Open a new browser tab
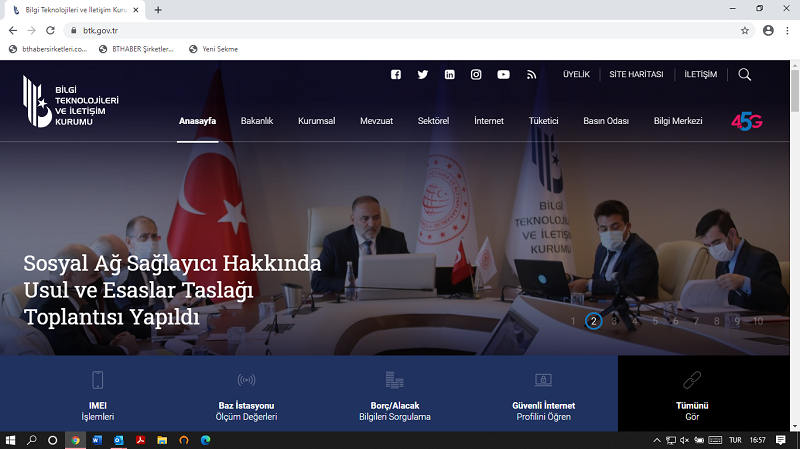The height and width of the screenshot is (449, 800). click(x=158, y=10)
